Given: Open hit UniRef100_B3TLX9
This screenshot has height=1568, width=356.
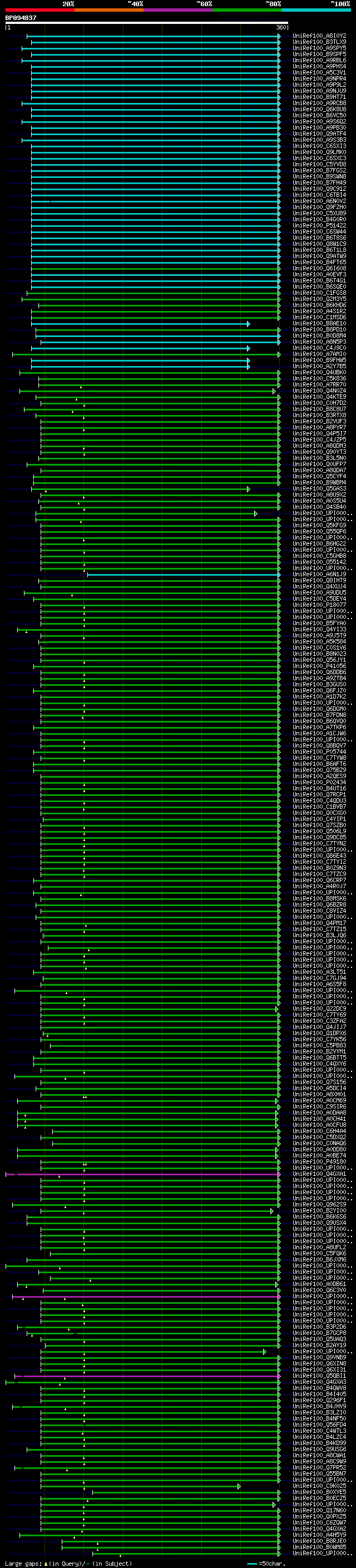Looking at the screenshot, I should [319, 42].
